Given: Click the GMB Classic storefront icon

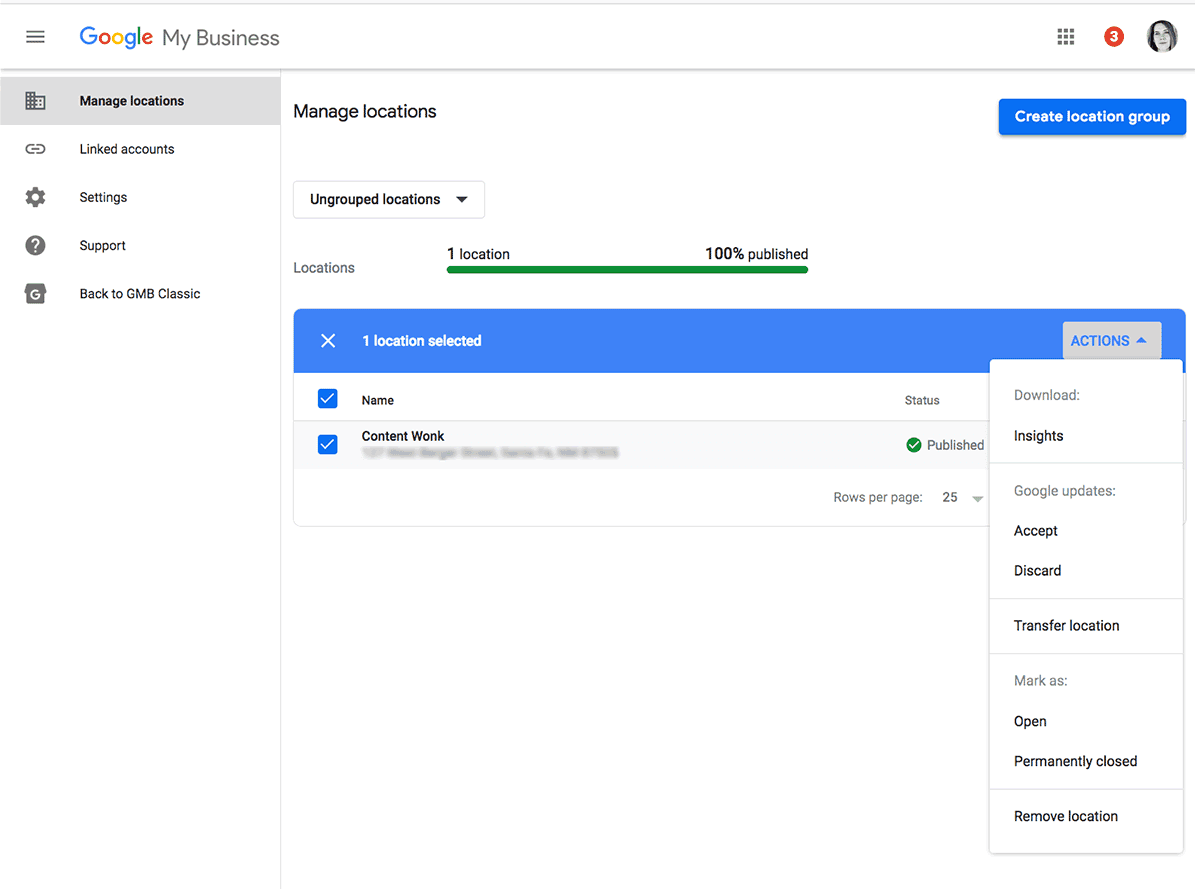Looking at the screenshot, I should pyautogui.click(x=35, y=294).
